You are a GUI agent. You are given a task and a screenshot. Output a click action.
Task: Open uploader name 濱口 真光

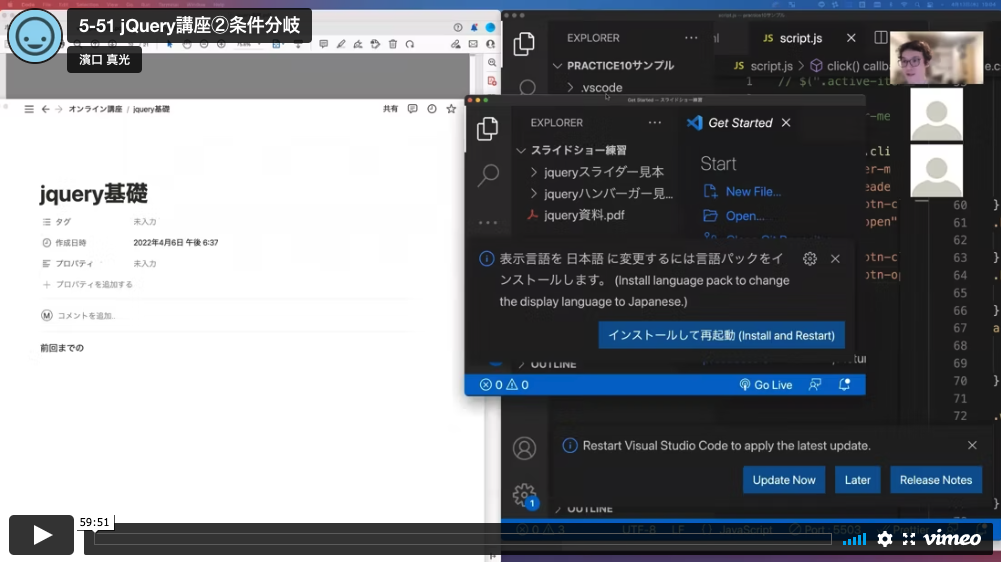pos(105,59)
